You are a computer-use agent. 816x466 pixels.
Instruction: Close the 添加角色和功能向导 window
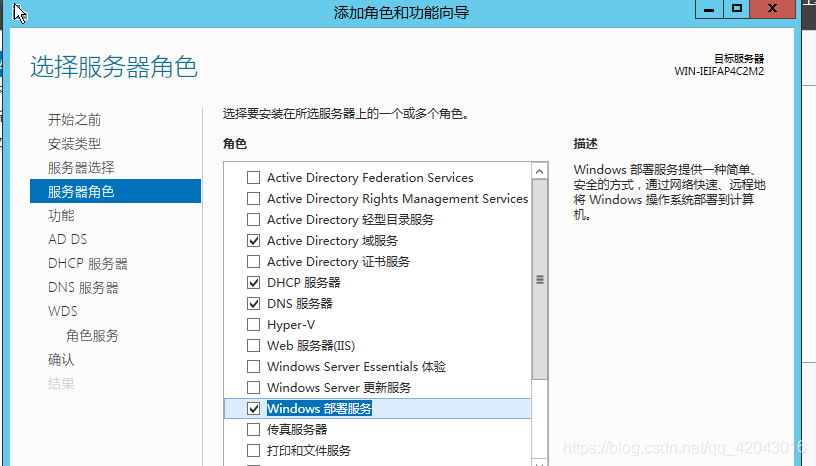(x=773, y=9)
